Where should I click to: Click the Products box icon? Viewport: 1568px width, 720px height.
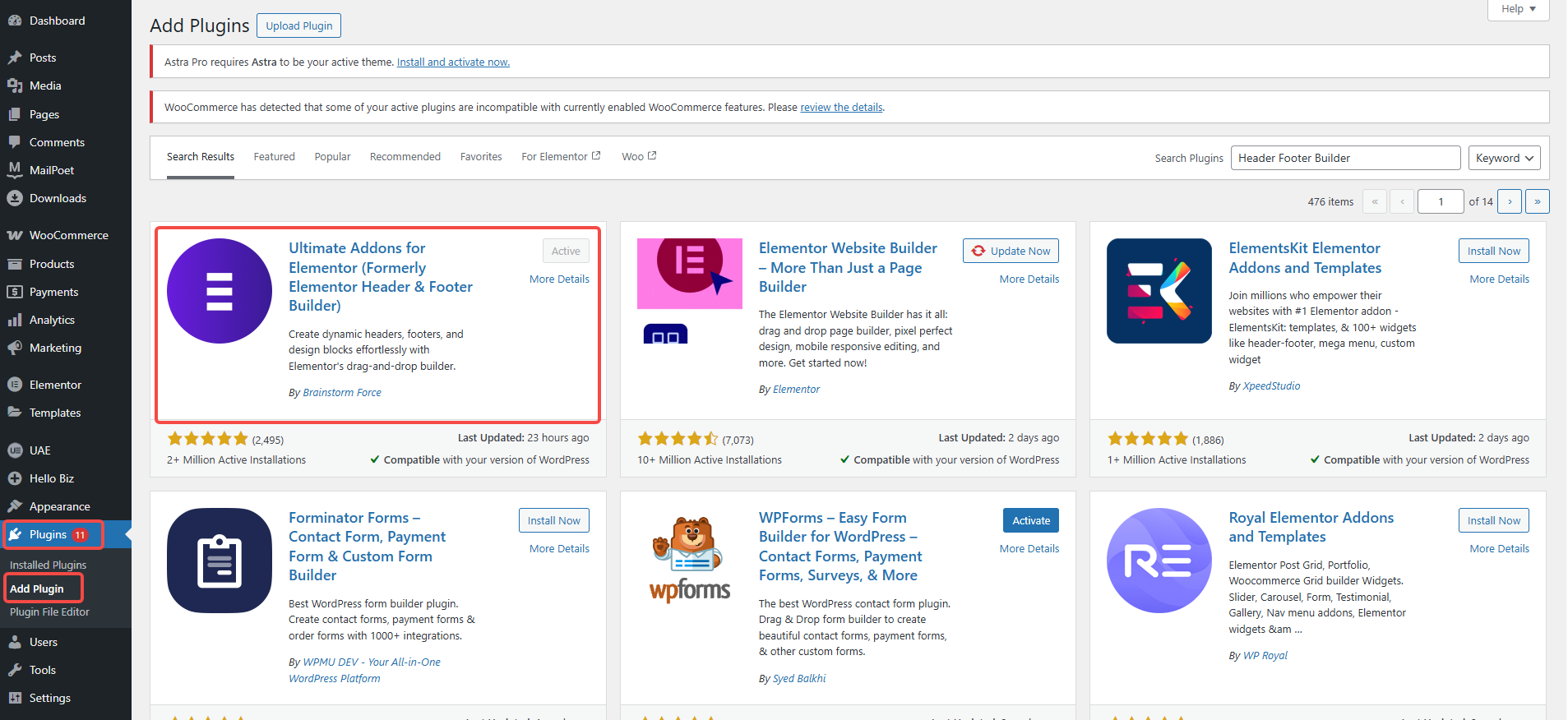[x=15, y=264]
